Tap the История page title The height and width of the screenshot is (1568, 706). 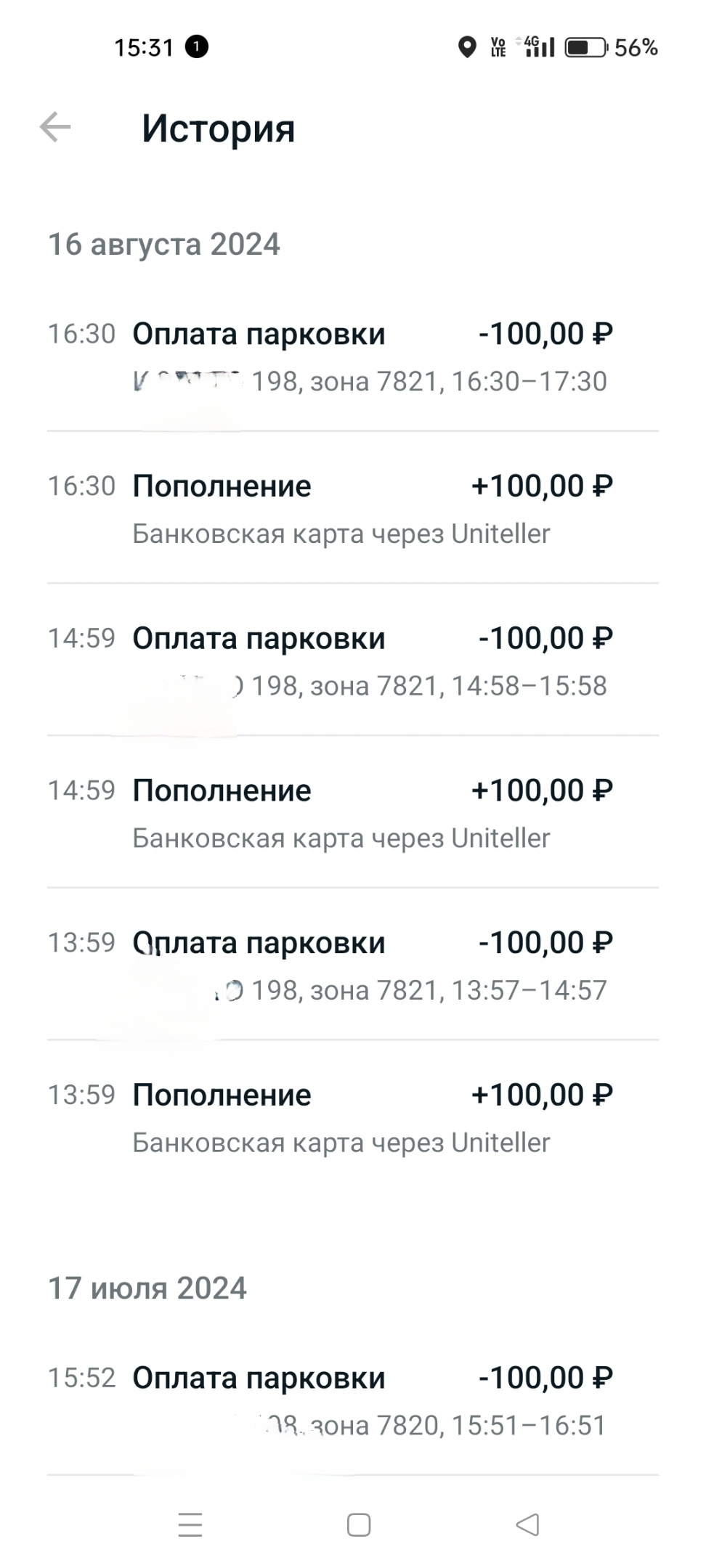point(218,129)
